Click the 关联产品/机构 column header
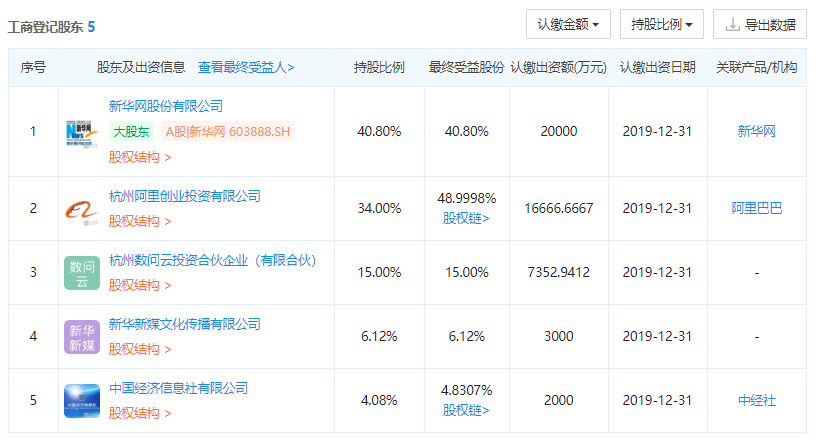821x447 pixels. pyautogui.click(x=757, y=67)
